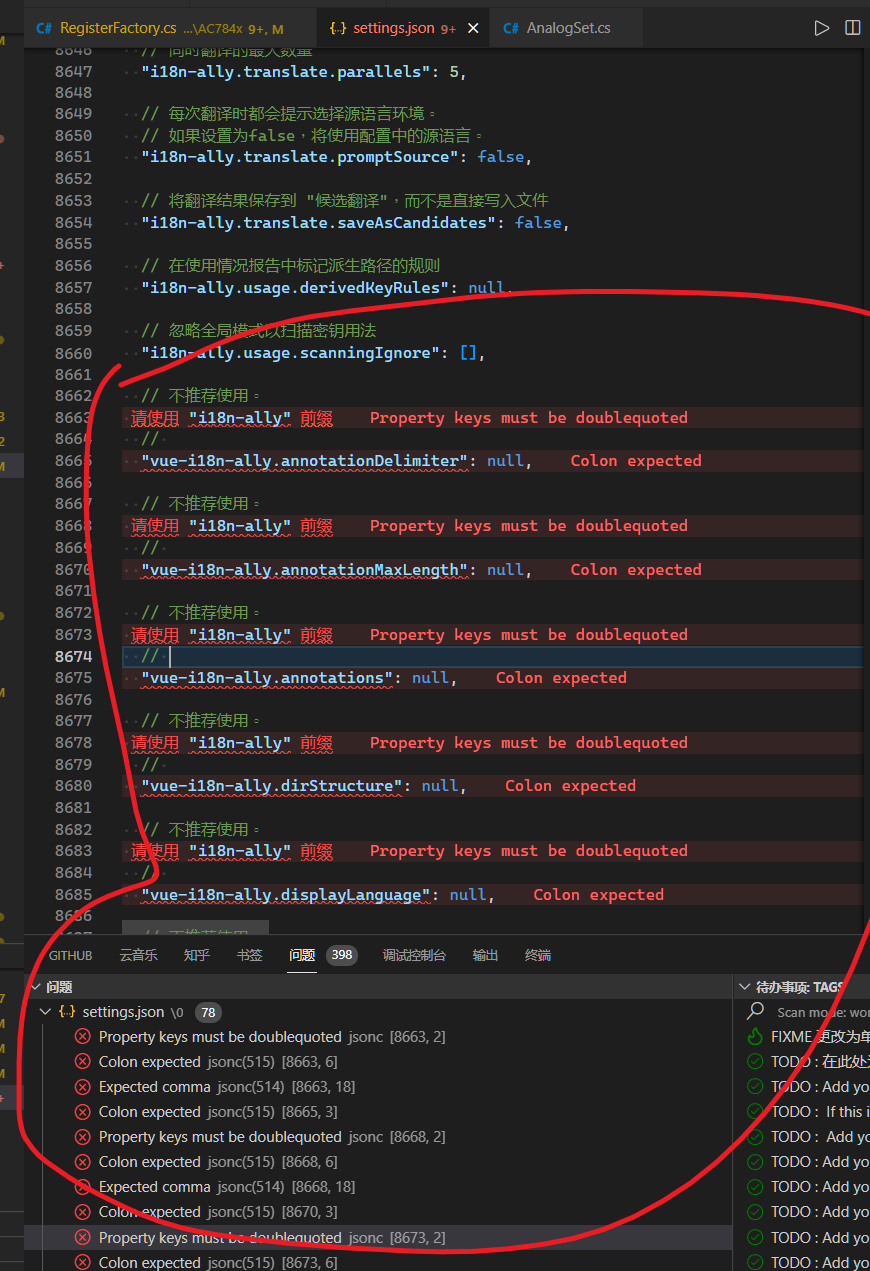The image size is (870, 1271).
Task: Collapse the settings.json error group in Problems
Action: pyautogui.click(x=45, y=1011)
